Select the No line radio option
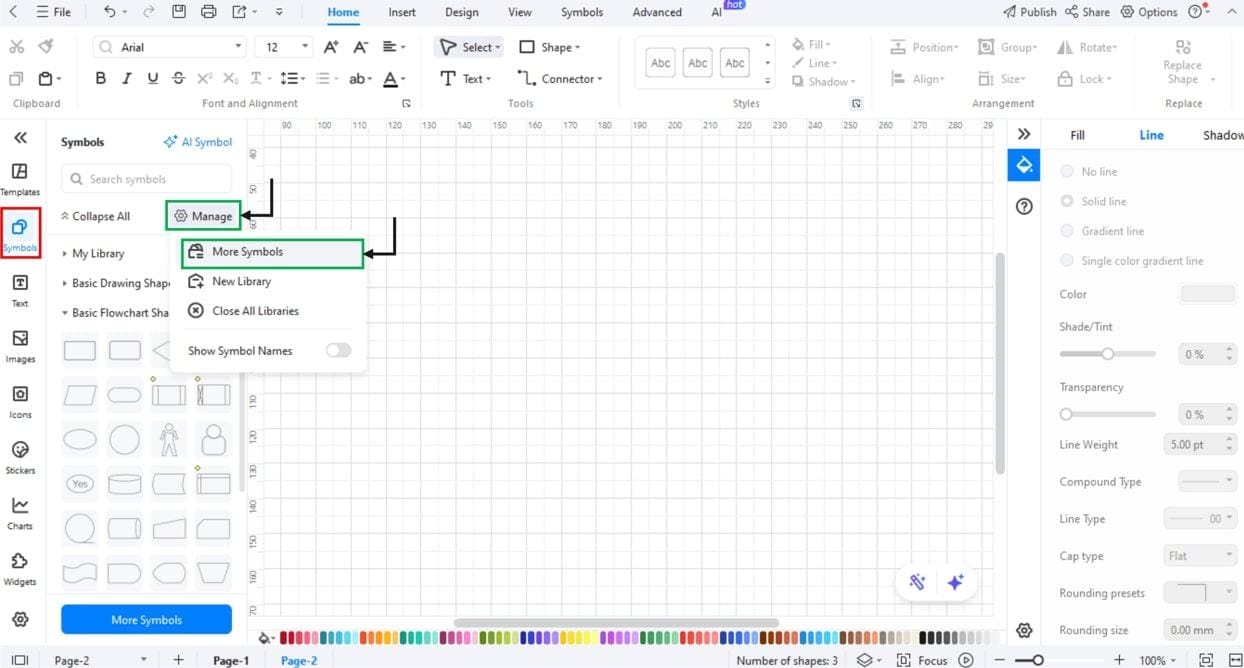Viewport: 1244px width, 668px height. pos(1067,172)
